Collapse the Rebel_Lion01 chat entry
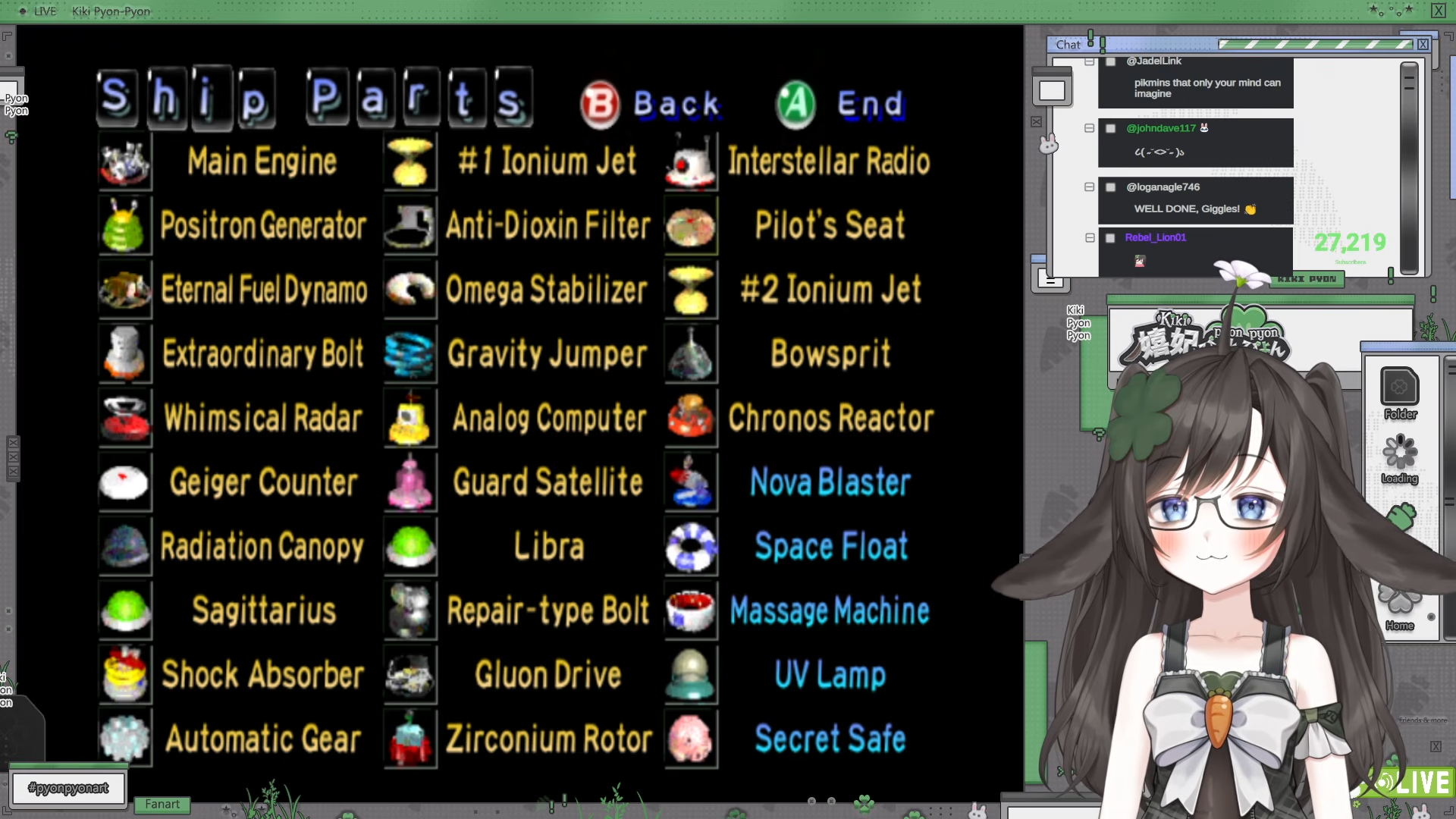1456x819 pixels. click(1090, 238)
